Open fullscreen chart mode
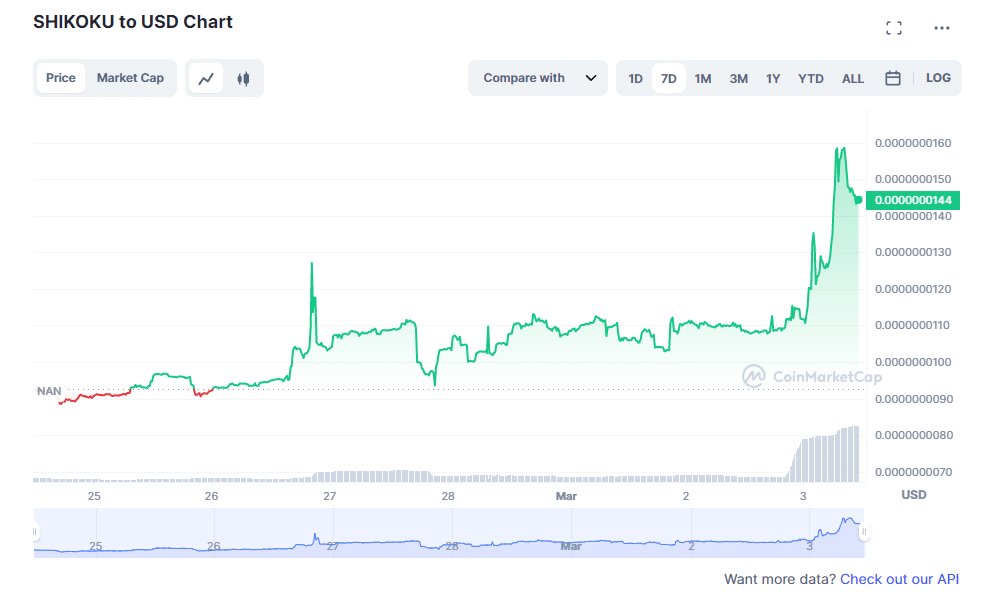This screenshot has width=986, height=606. 894,28
